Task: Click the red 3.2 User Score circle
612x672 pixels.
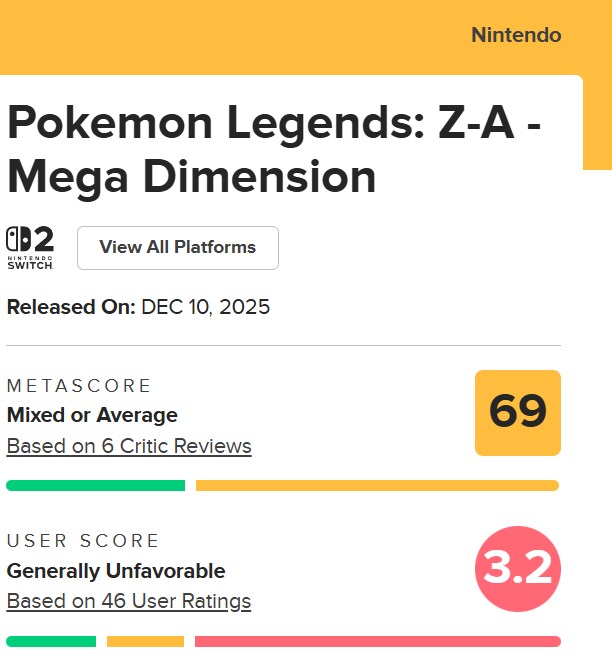Action: pyautogui.click(x=517, y=568)
